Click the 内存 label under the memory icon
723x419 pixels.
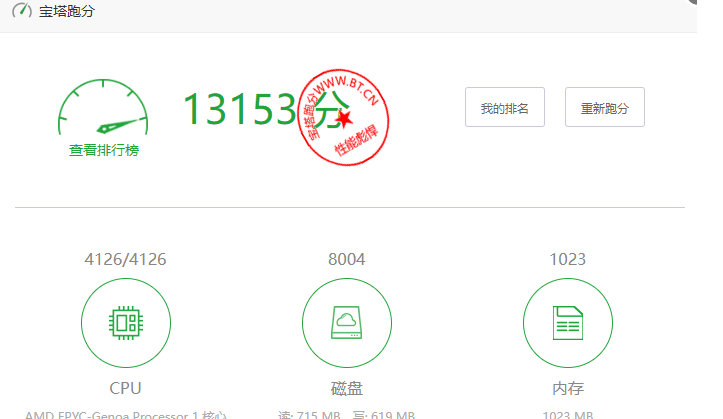[567, 388]
